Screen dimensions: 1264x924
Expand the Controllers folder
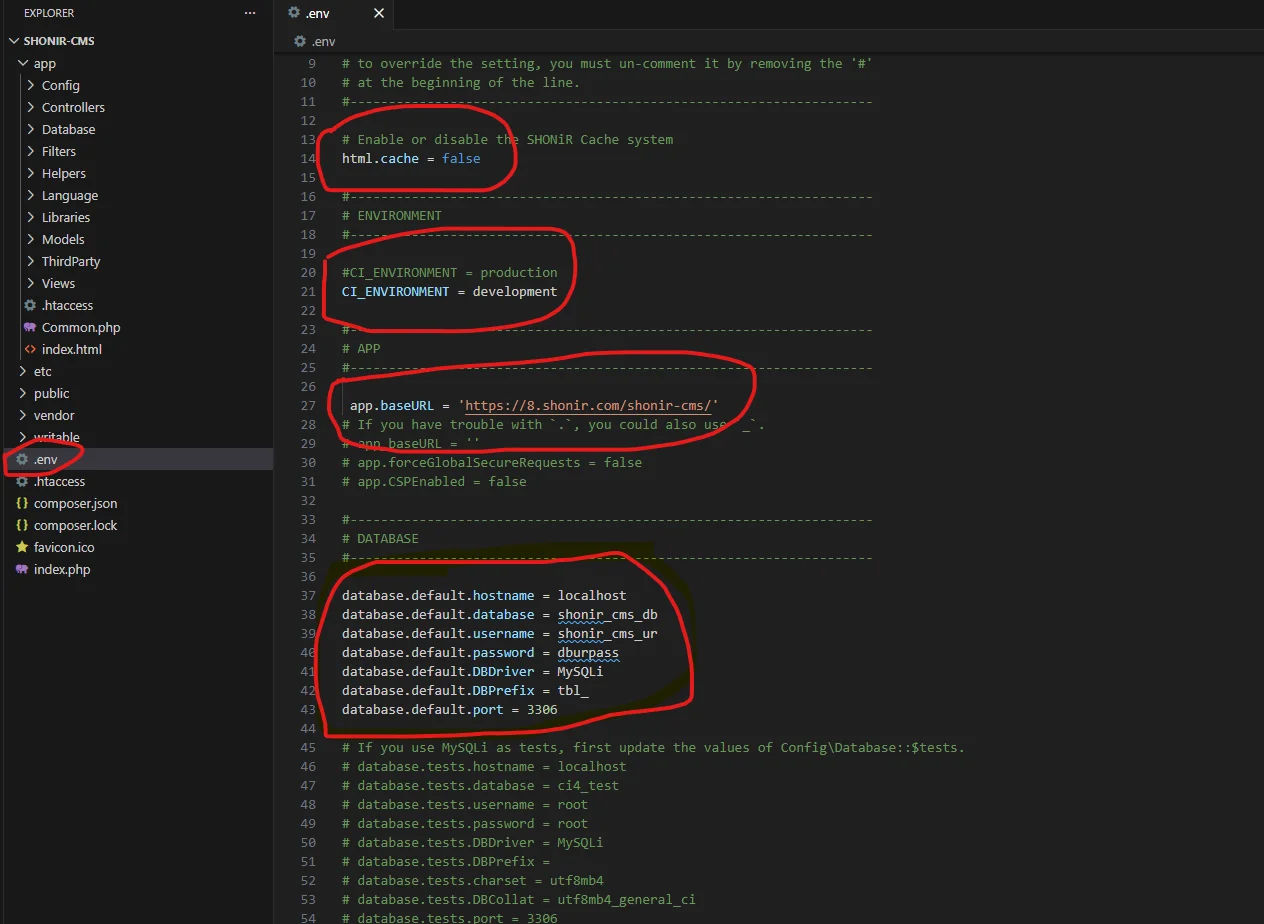[x=31, y=107]
